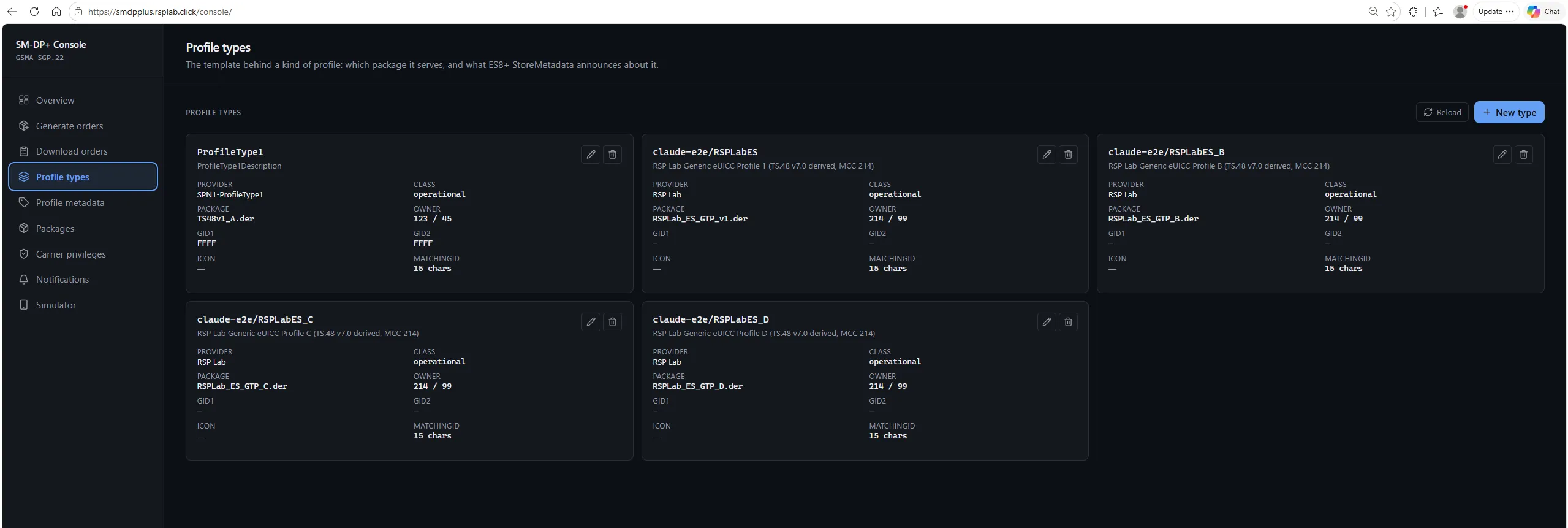Screen dimensions: 1568x528
Task: Select provider value SPN1-ProfileType1
Action: tap(230, 195)
